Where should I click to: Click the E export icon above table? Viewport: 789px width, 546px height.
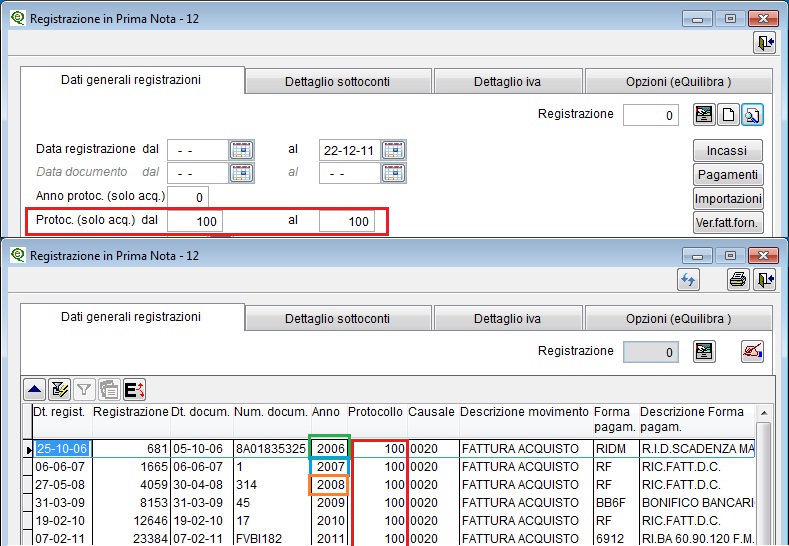coord(134,389)
